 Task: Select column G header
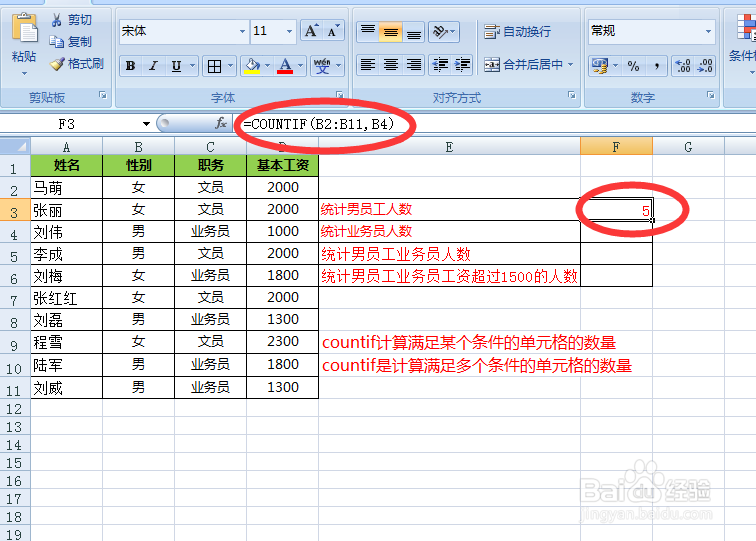click(x=688, y=147)
